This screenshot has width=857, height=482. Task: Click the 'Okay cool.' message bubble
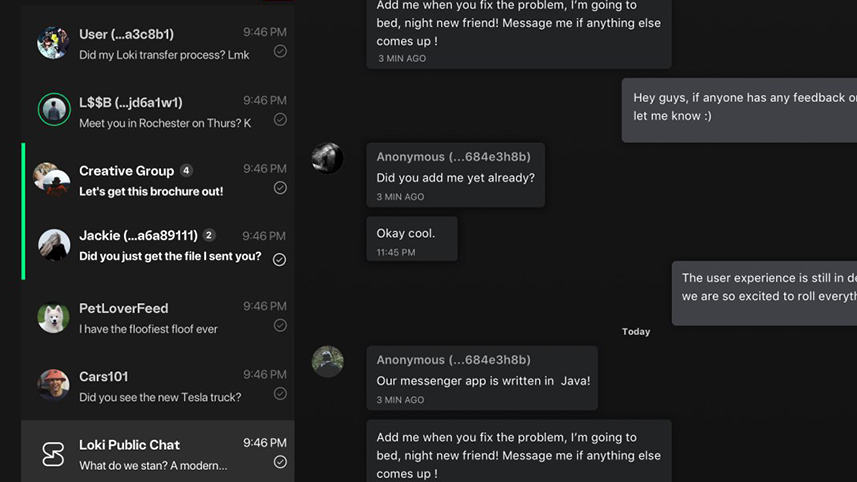tap(412, 239)
